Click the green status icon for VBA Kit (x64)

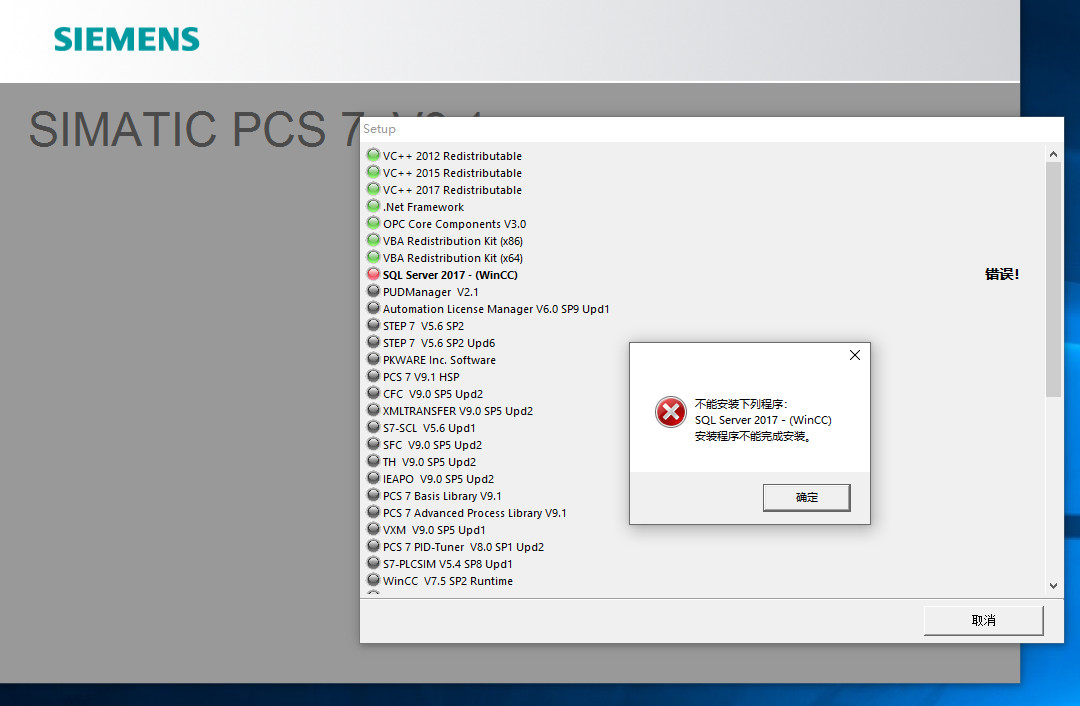[373, 256]
